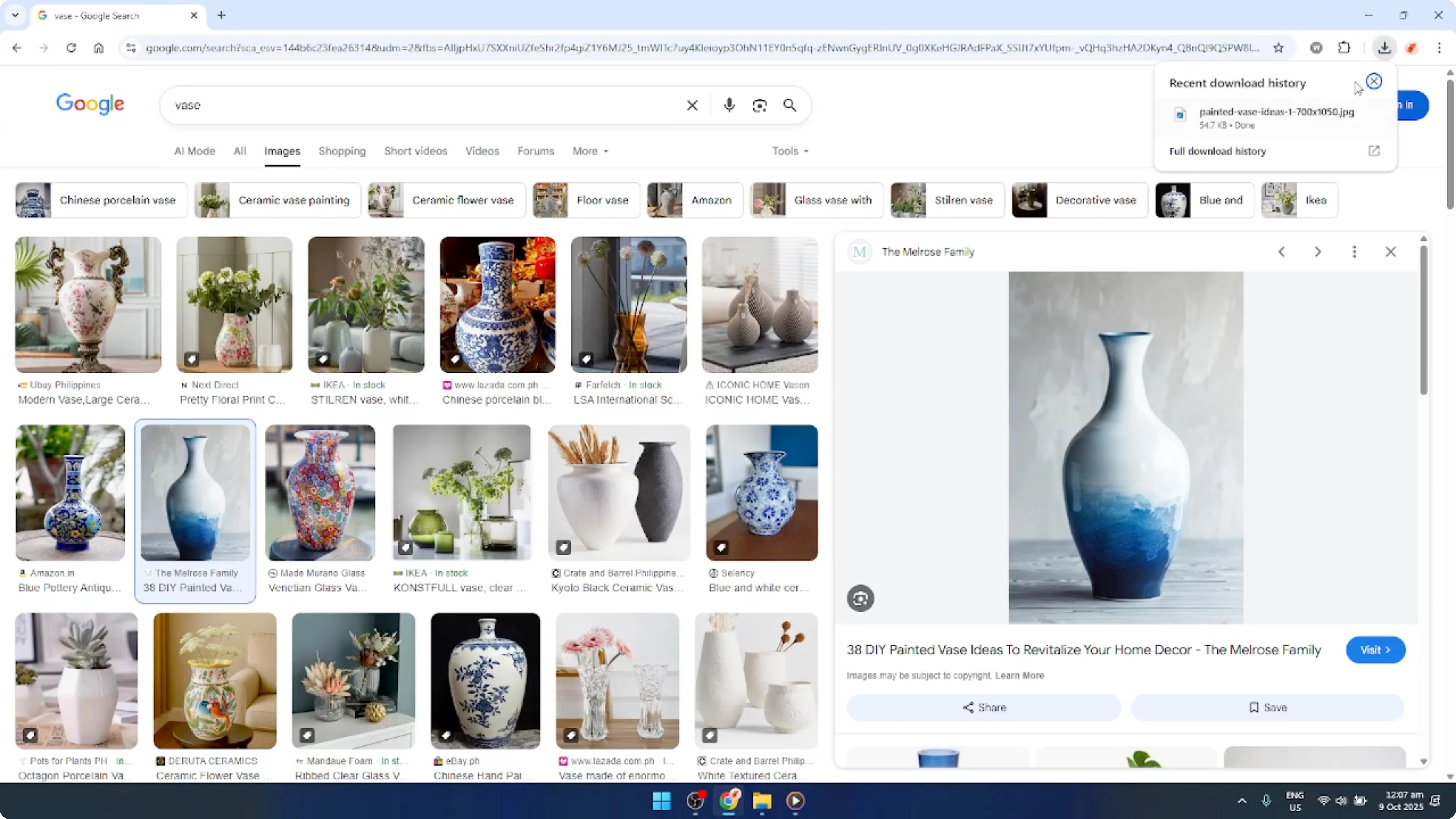Expand the browser tab search chevron

15,15
